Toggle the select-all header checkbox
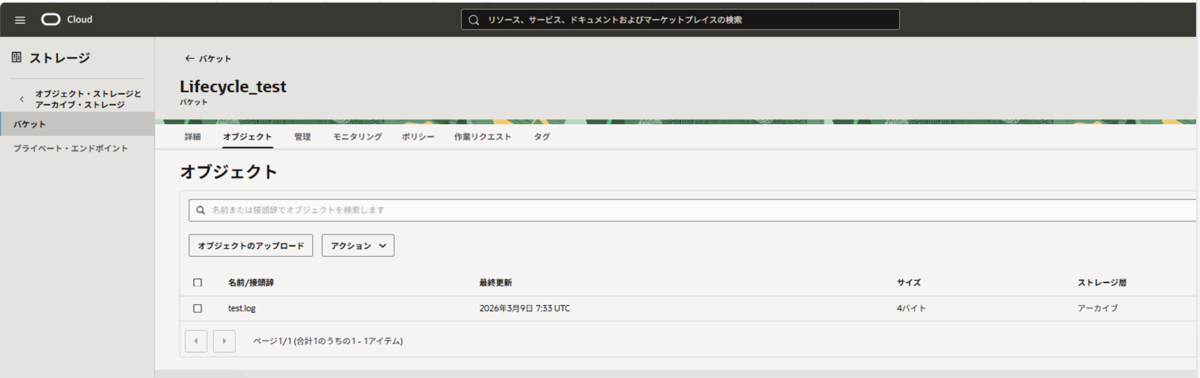 [x=197, y=283]
